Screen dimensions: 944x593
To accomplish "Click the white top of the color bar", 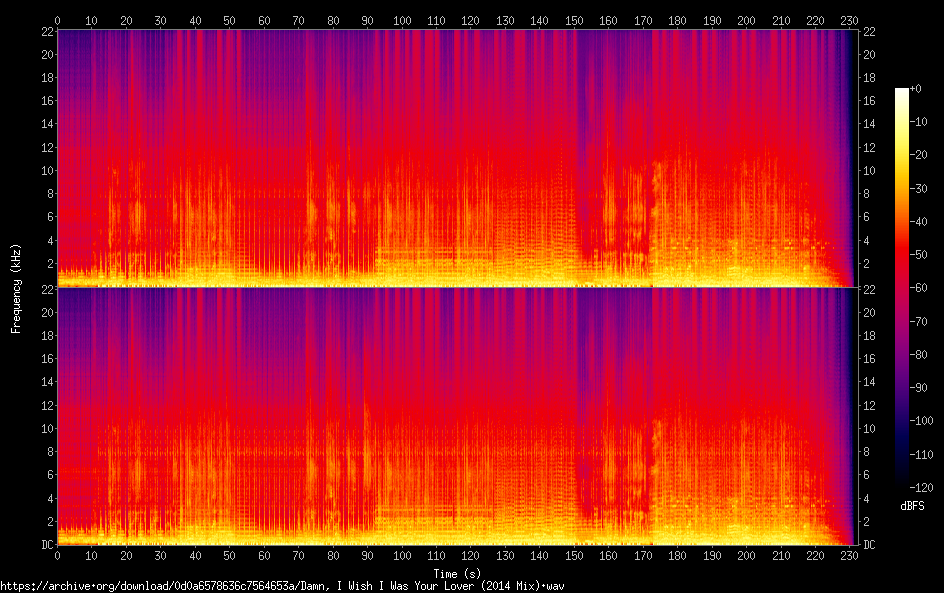I will coord(901,92).
